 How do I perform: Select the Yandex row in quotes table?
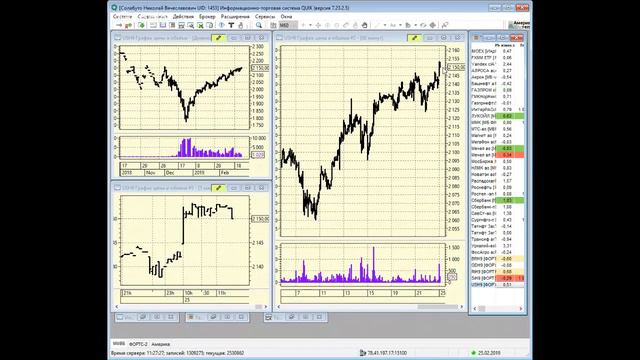[x=498, y=64]
